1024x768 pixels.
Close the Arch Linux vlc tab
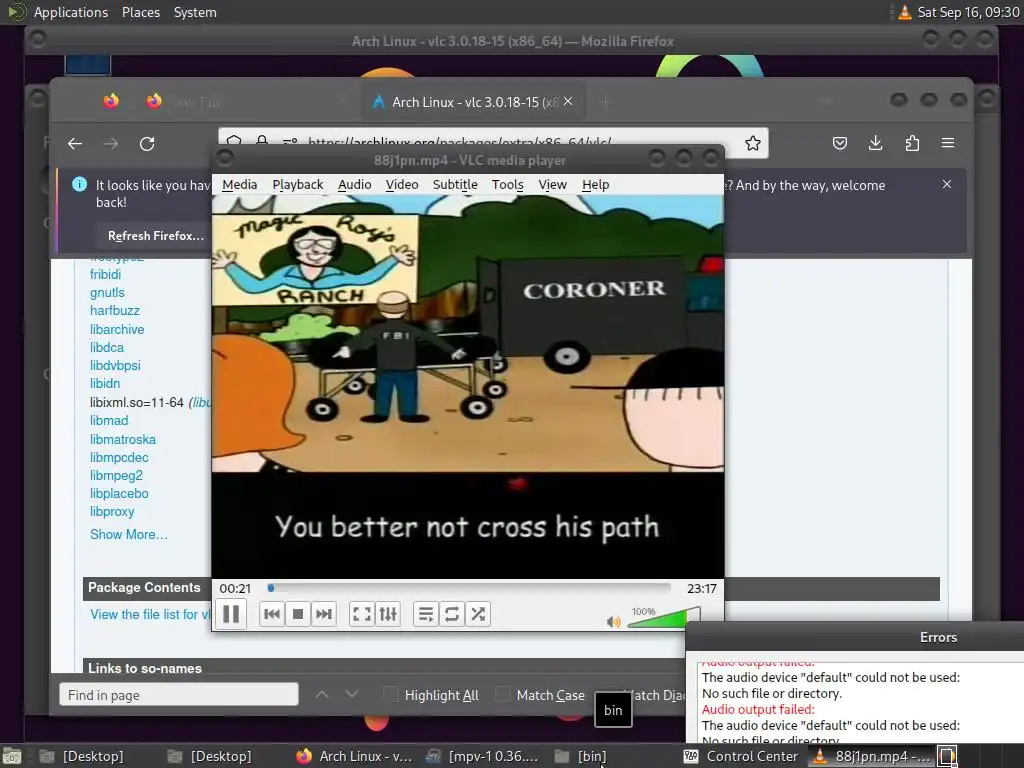[568, 101]
